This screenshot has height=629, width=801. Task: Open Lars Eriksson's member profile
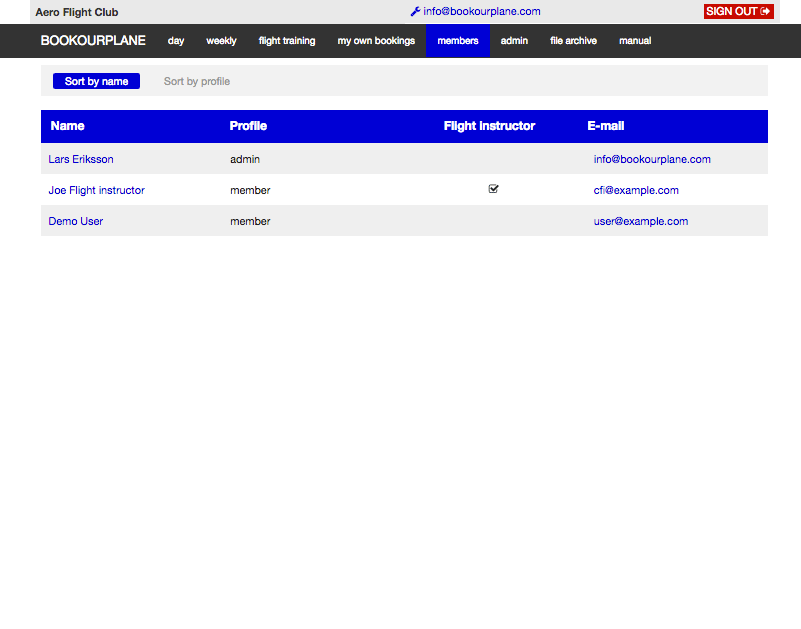tap(81, 159)
